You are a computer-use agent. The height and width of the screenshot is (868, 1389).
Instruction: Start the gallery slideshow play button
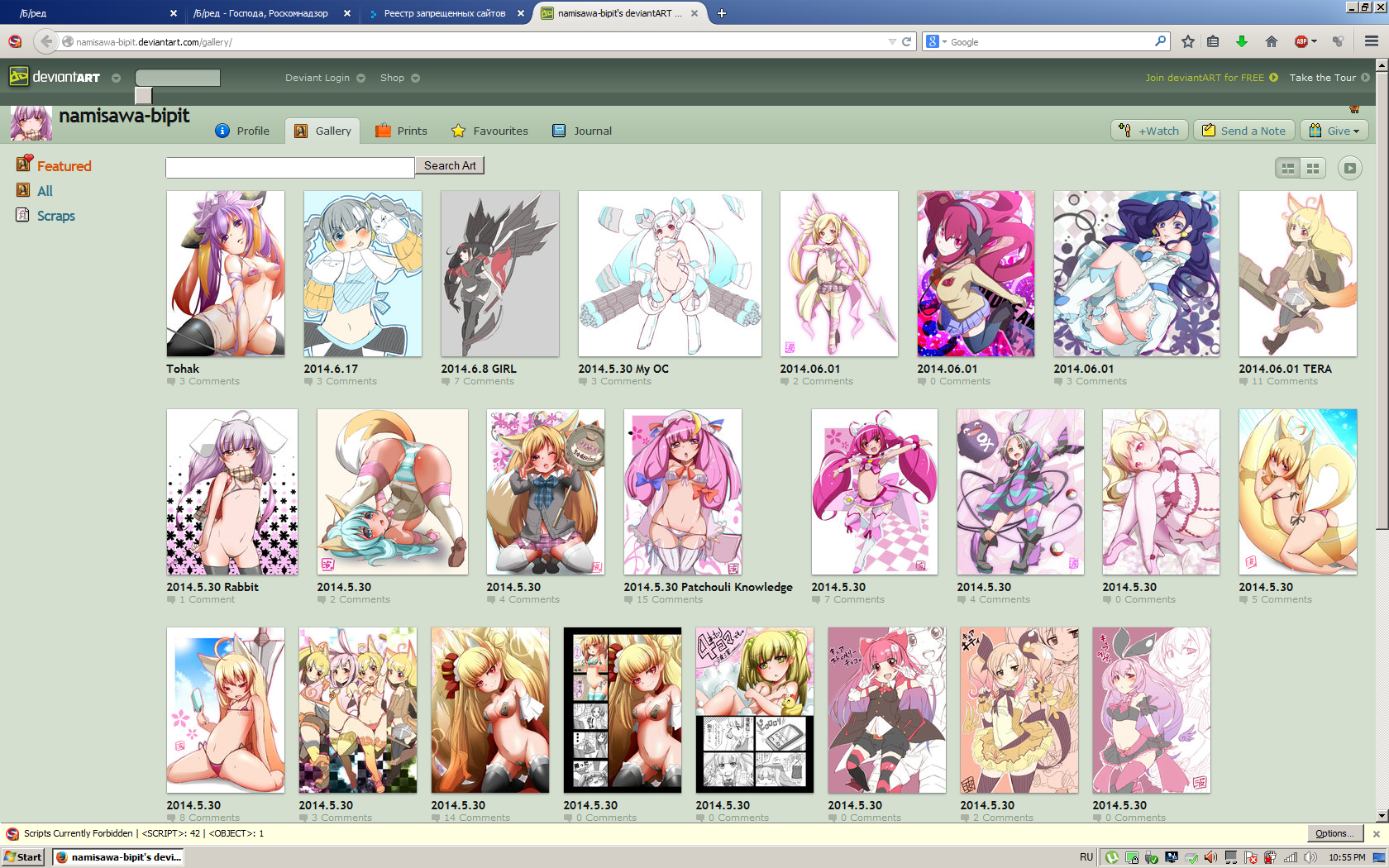click(x=1350, y=168)
